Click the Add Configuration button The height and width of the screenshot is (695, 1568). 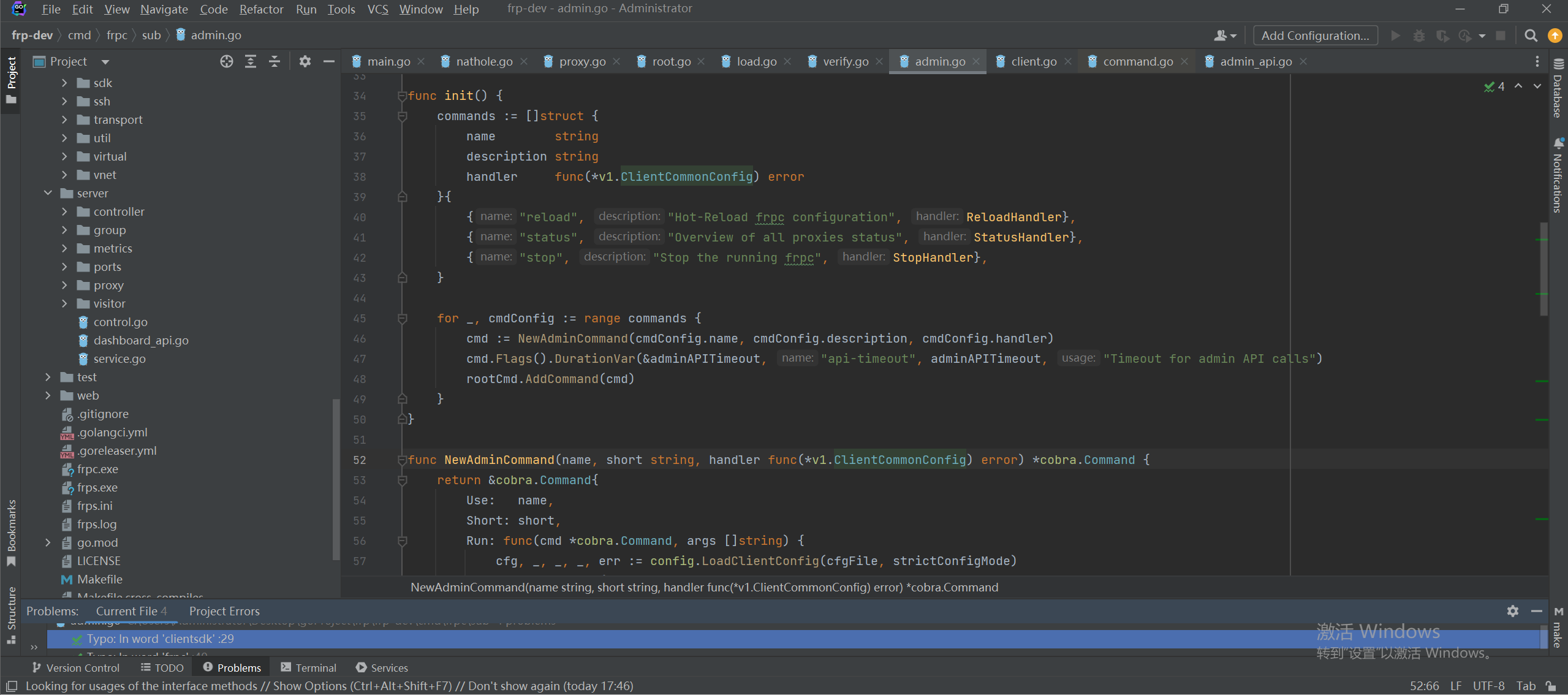1315,36
